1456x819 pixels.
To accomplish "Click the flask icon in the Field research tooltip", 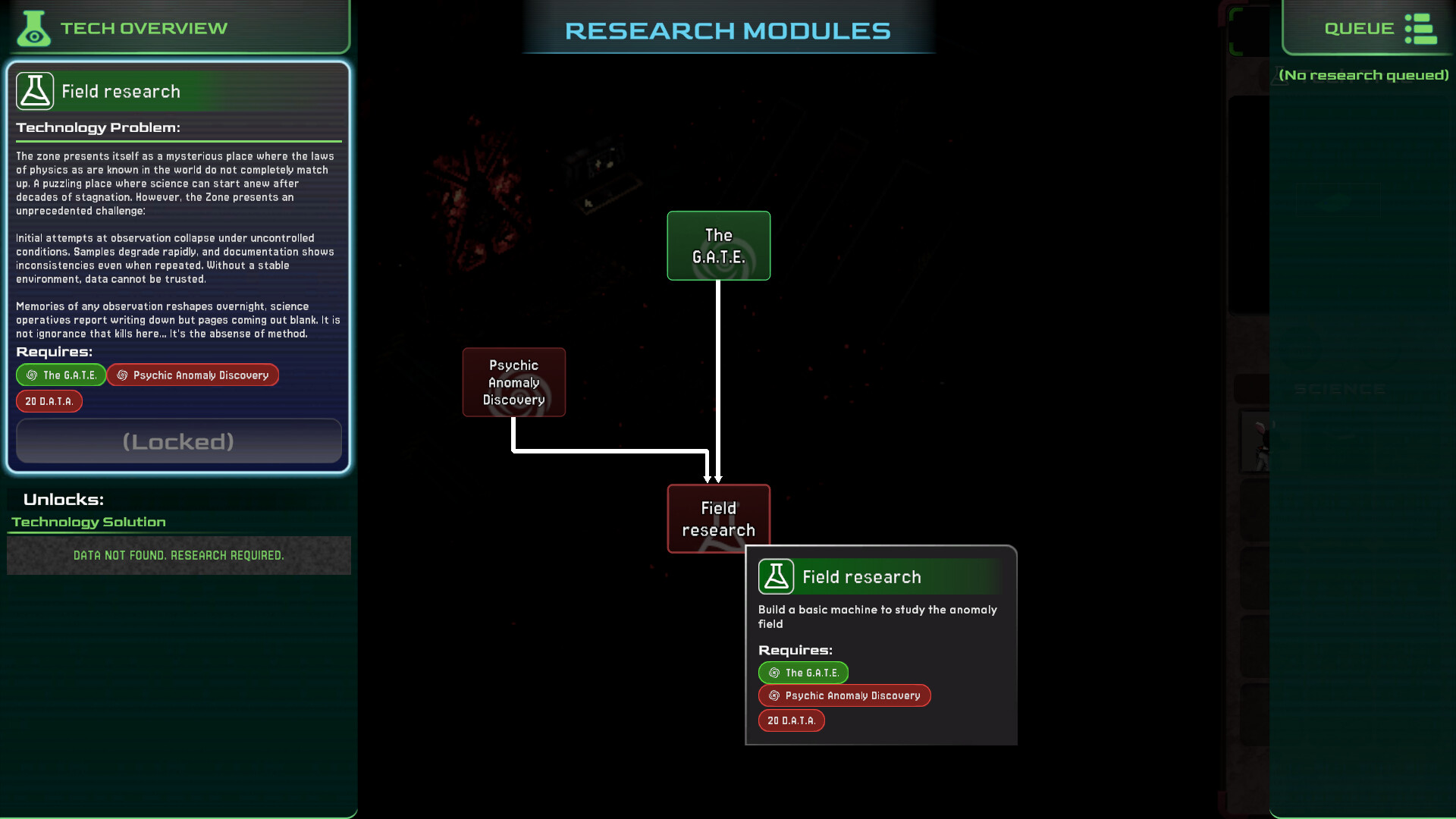I will [x=776, y=576].
